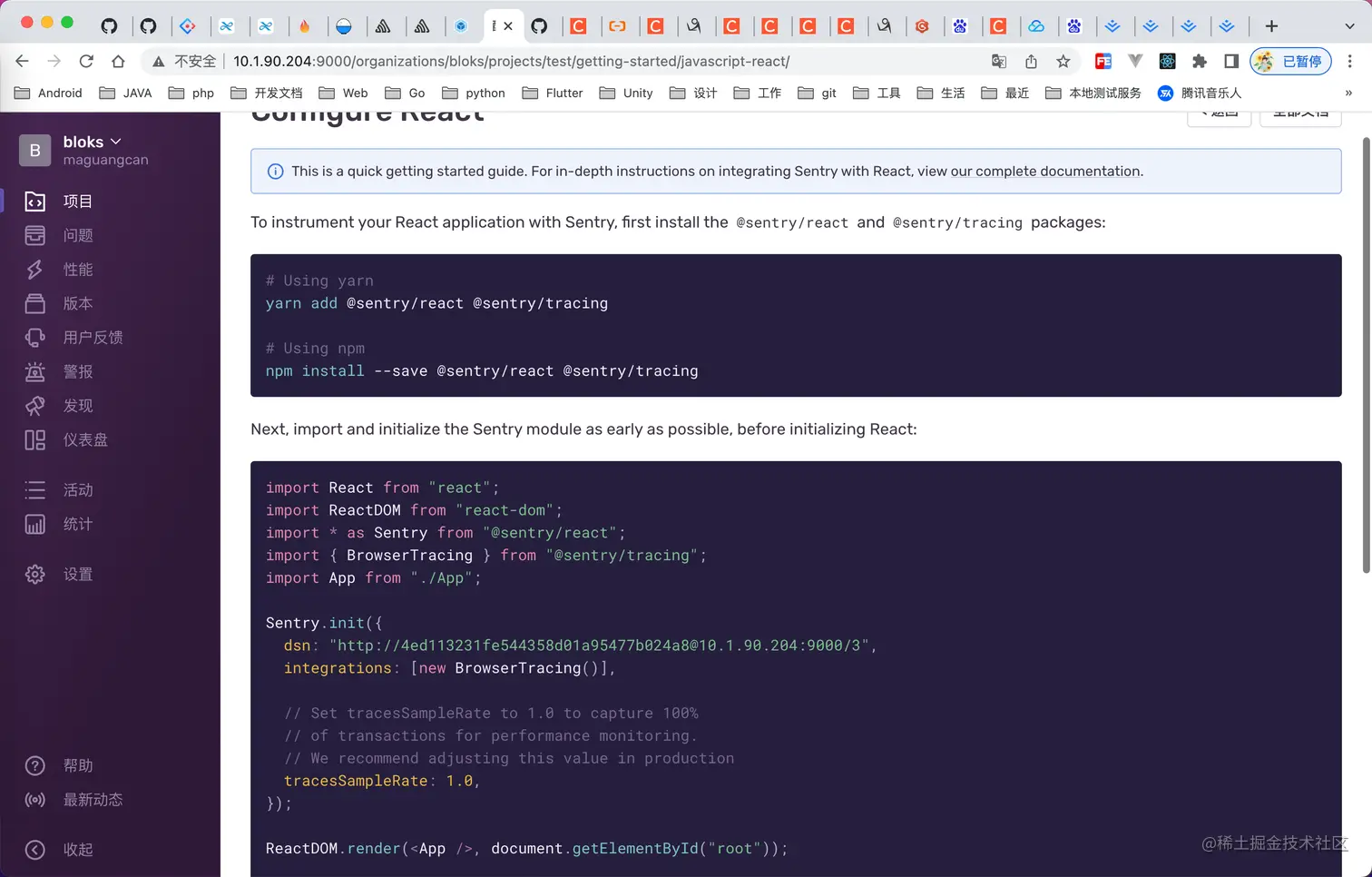Open the 性能 (Performance) sidebar item
1372x877 pixels.
coord(60,270)
